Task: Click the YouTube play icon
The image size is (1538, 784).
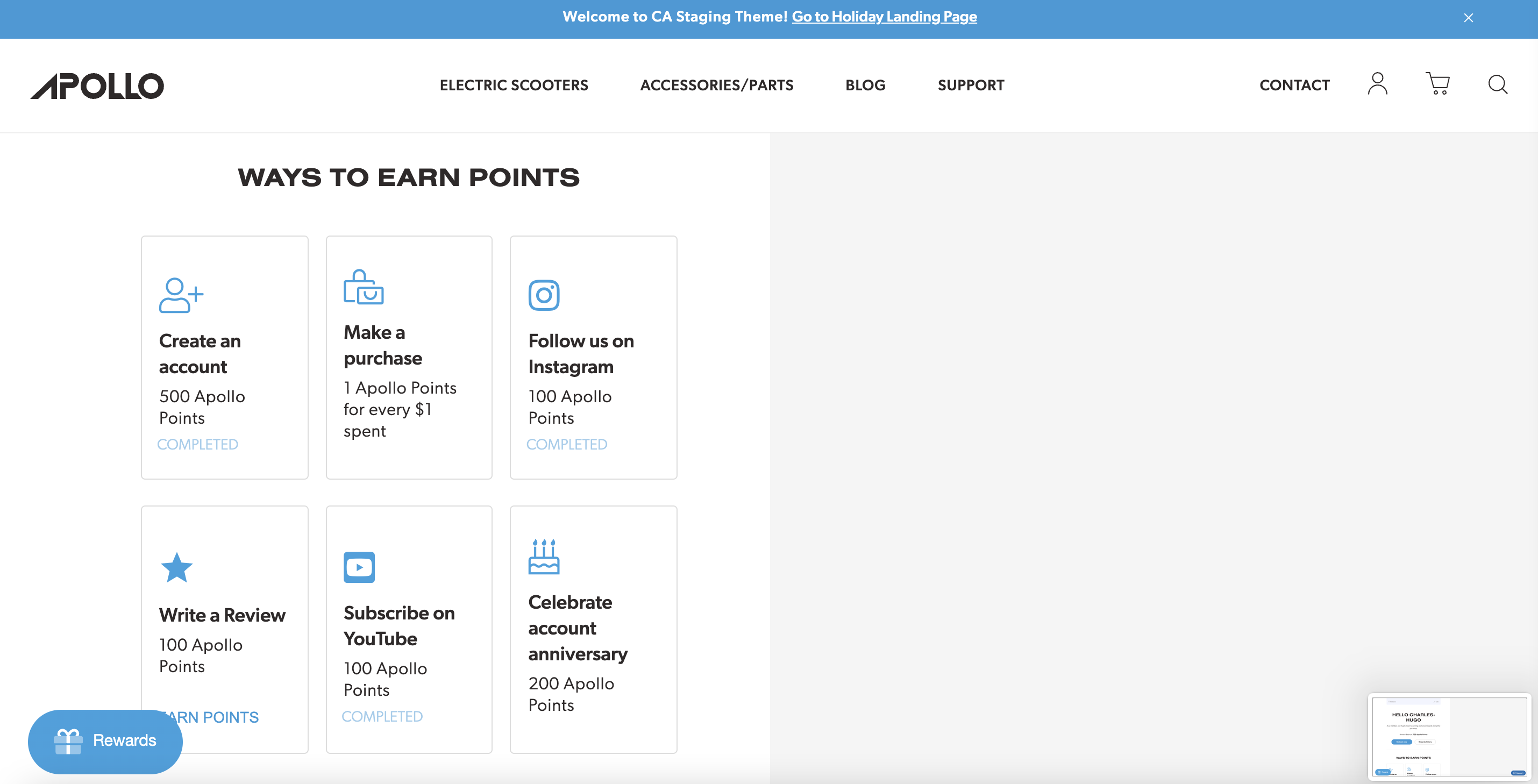Action: click(x=359, y=567)
